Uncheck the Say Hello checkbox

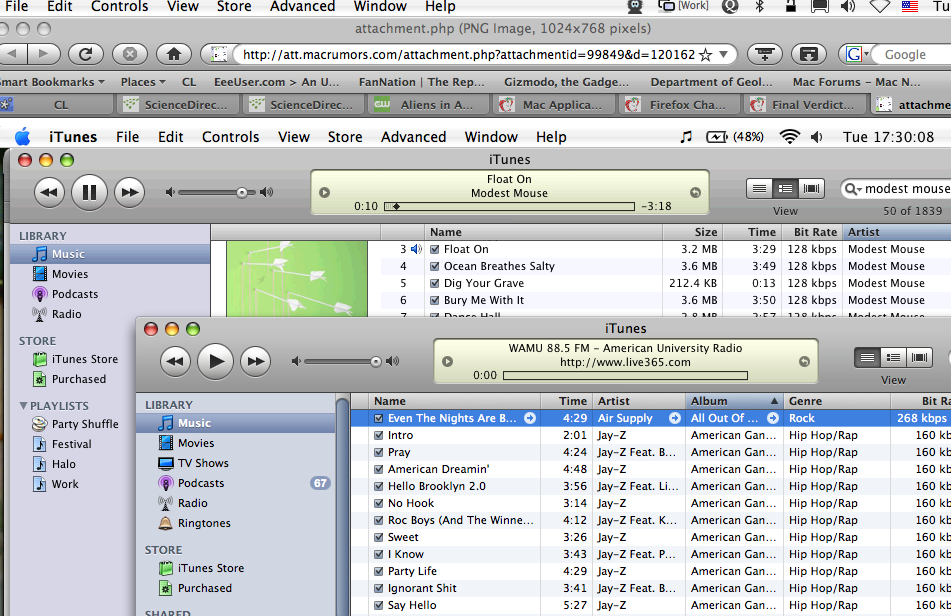tap(378, 605)
